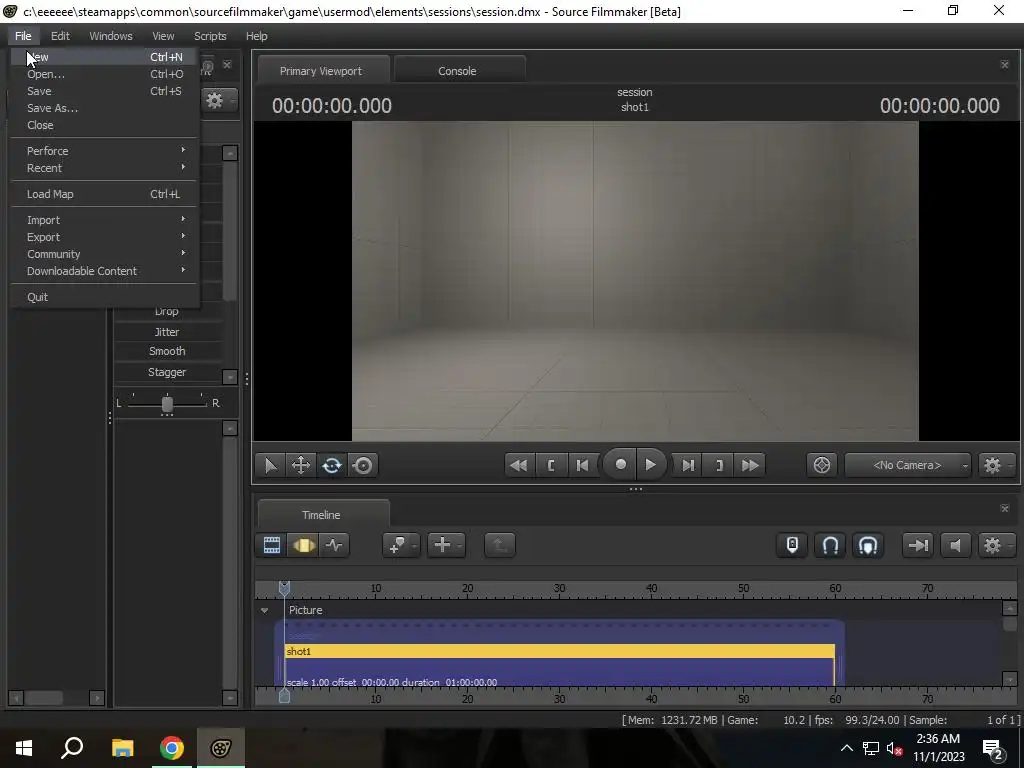
Task: Open File Explorer from the taskbar
Action: [122, 748]
